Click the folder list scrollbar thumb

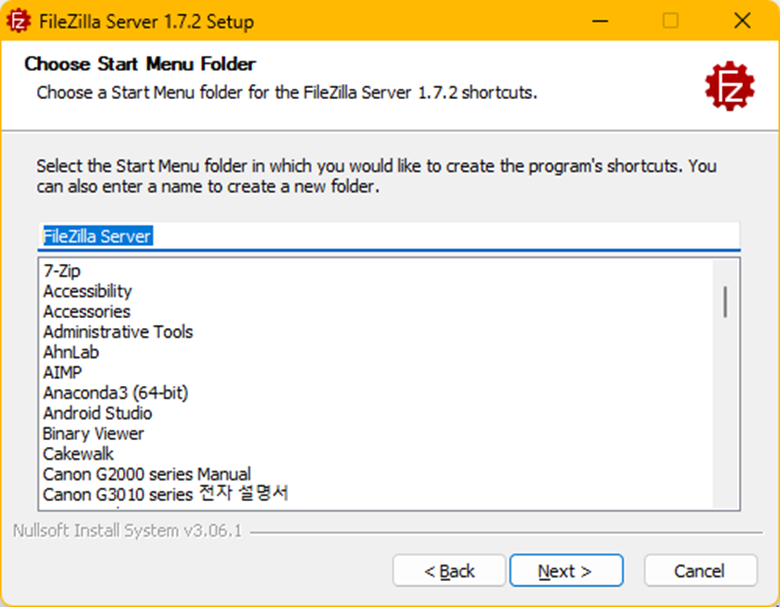pyautogui.click(x=725, y=302)
